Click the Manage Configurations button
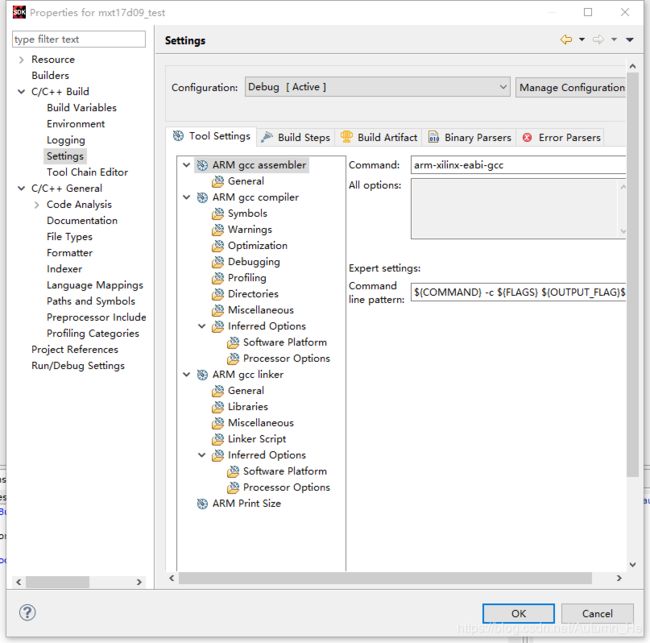Image resolution: width=650 pixels, height=643 pixels. (571, 87)
